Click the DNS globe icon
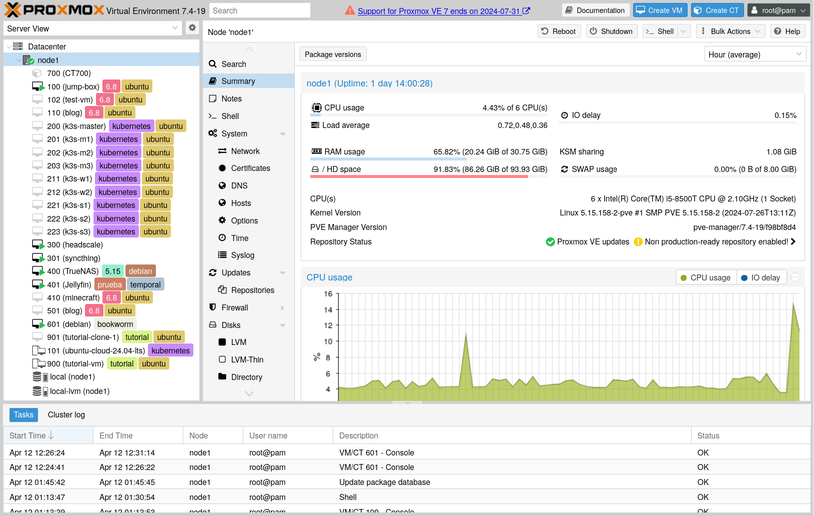This screenshot has height=516, width=814. [222, 185]
